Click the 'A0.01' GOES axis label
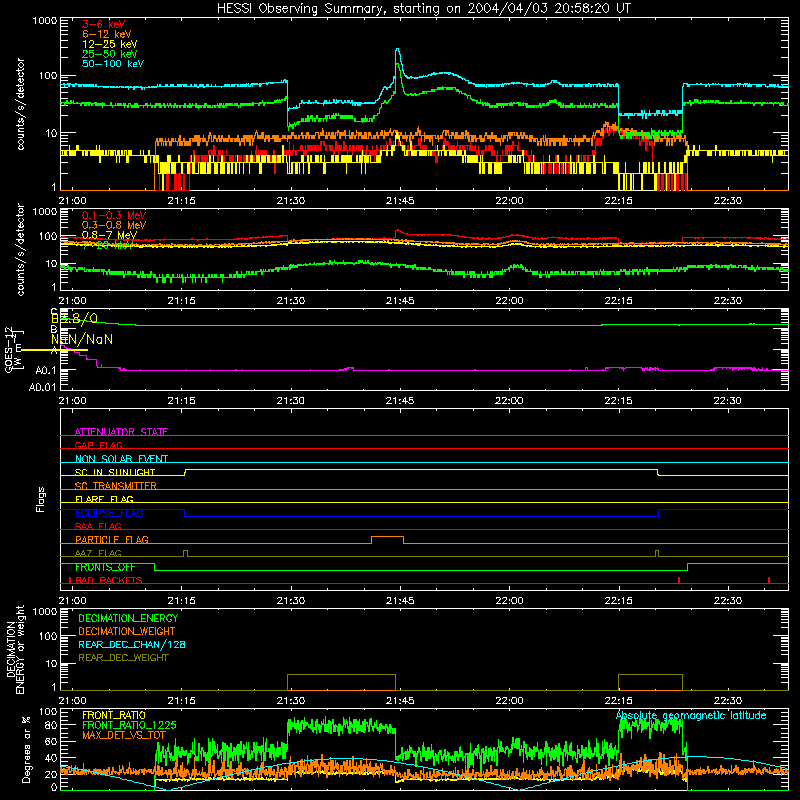800x800 pixels. click(x=42, y=387)
